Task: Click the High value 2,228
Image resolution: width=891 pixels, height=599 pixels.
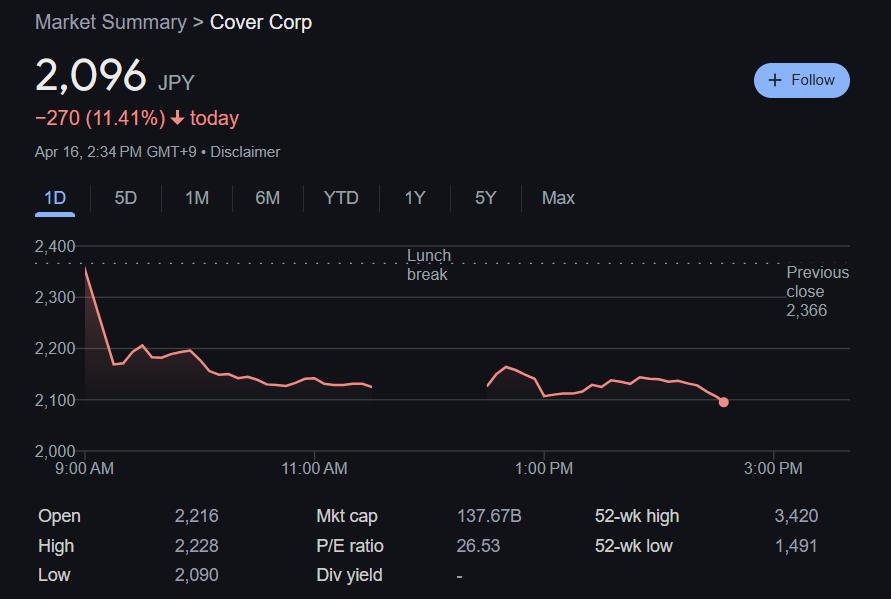Action: pyautogui.click(x=197, y=546)
